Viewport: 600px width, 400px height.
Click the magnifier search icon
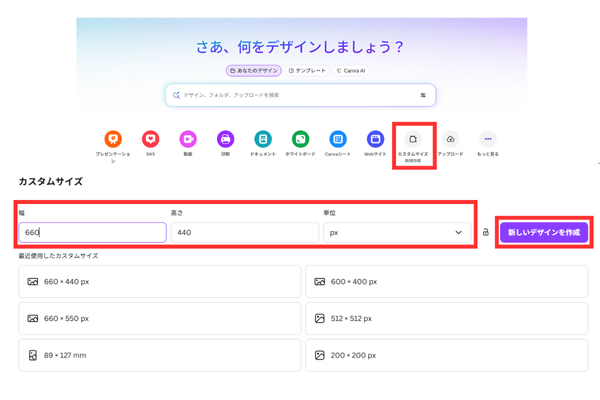coord(176,95)
